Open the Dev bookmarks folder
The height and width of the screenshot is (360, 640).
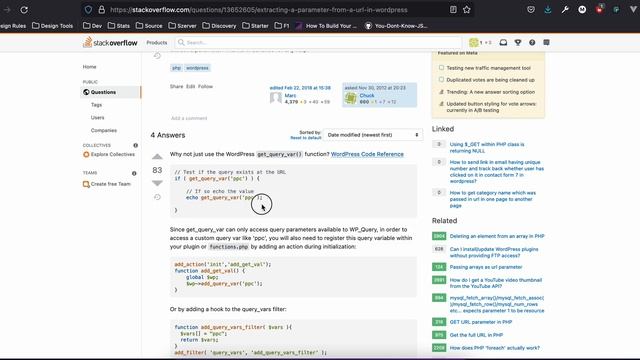(x=92, y=26)
